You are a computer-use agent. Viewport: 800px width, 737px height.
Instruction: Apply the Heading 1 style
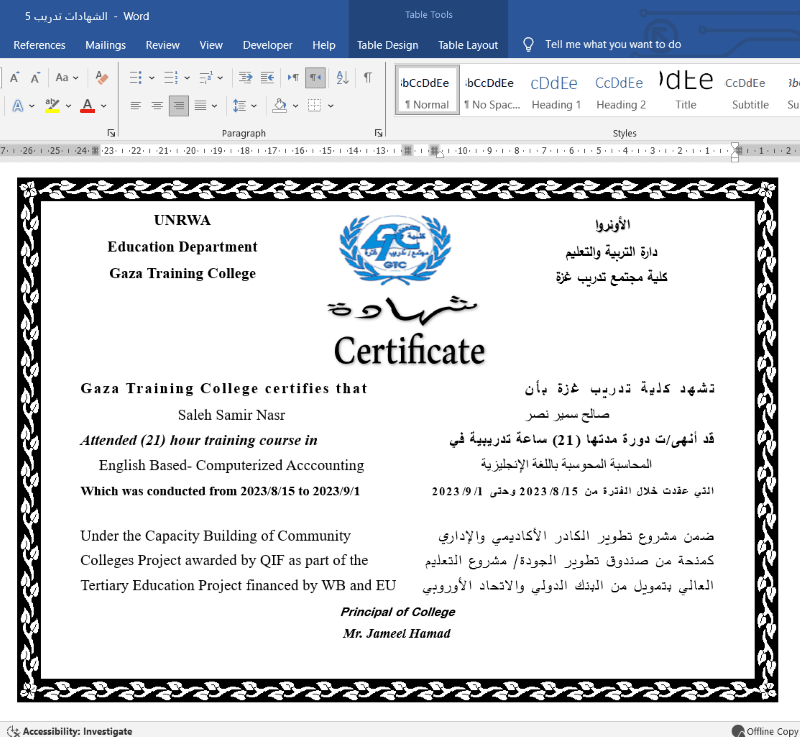[555, 90]
